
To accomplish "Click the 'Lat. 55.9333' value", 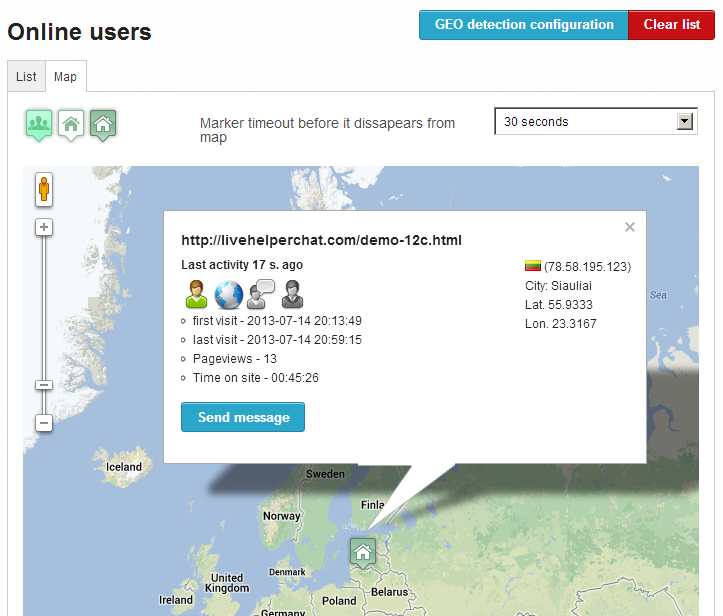I will pos(559,305).
